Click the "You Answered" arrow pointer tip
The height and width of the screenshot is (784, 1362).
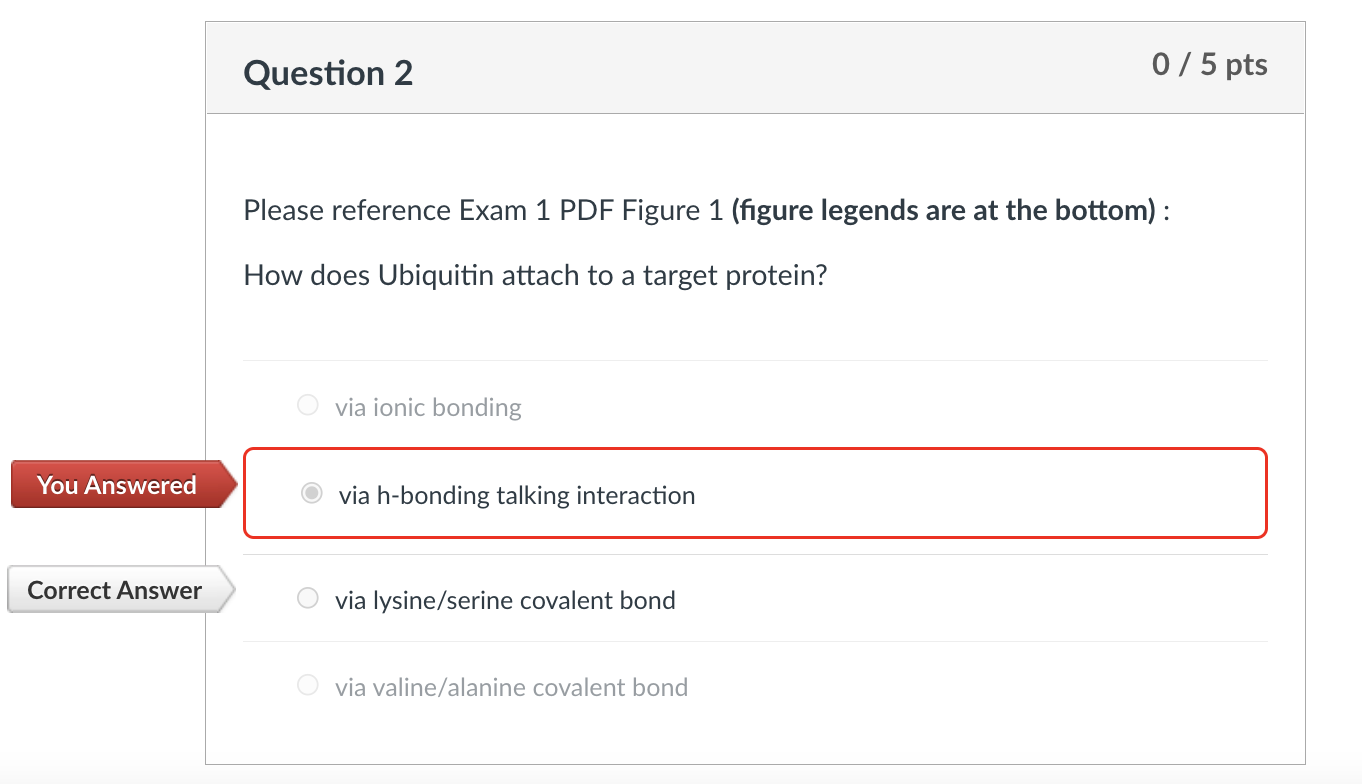[x=231, y=485]
